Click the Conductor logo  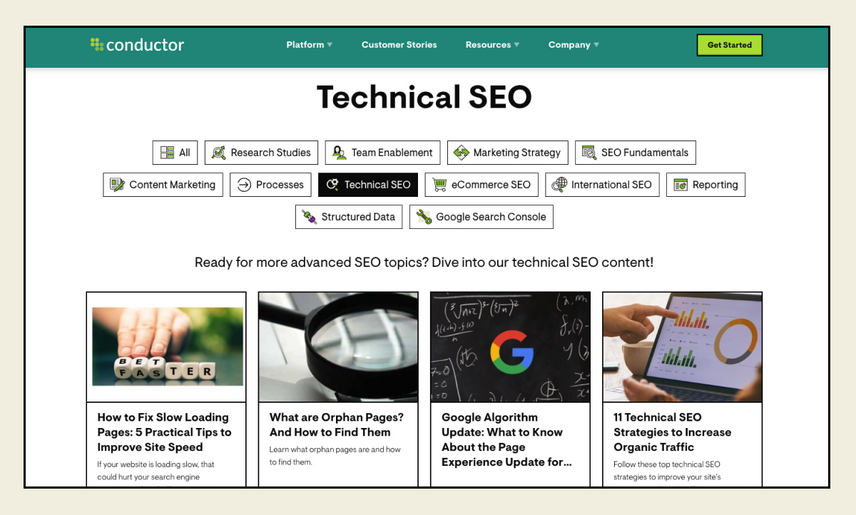pos(137,45)
